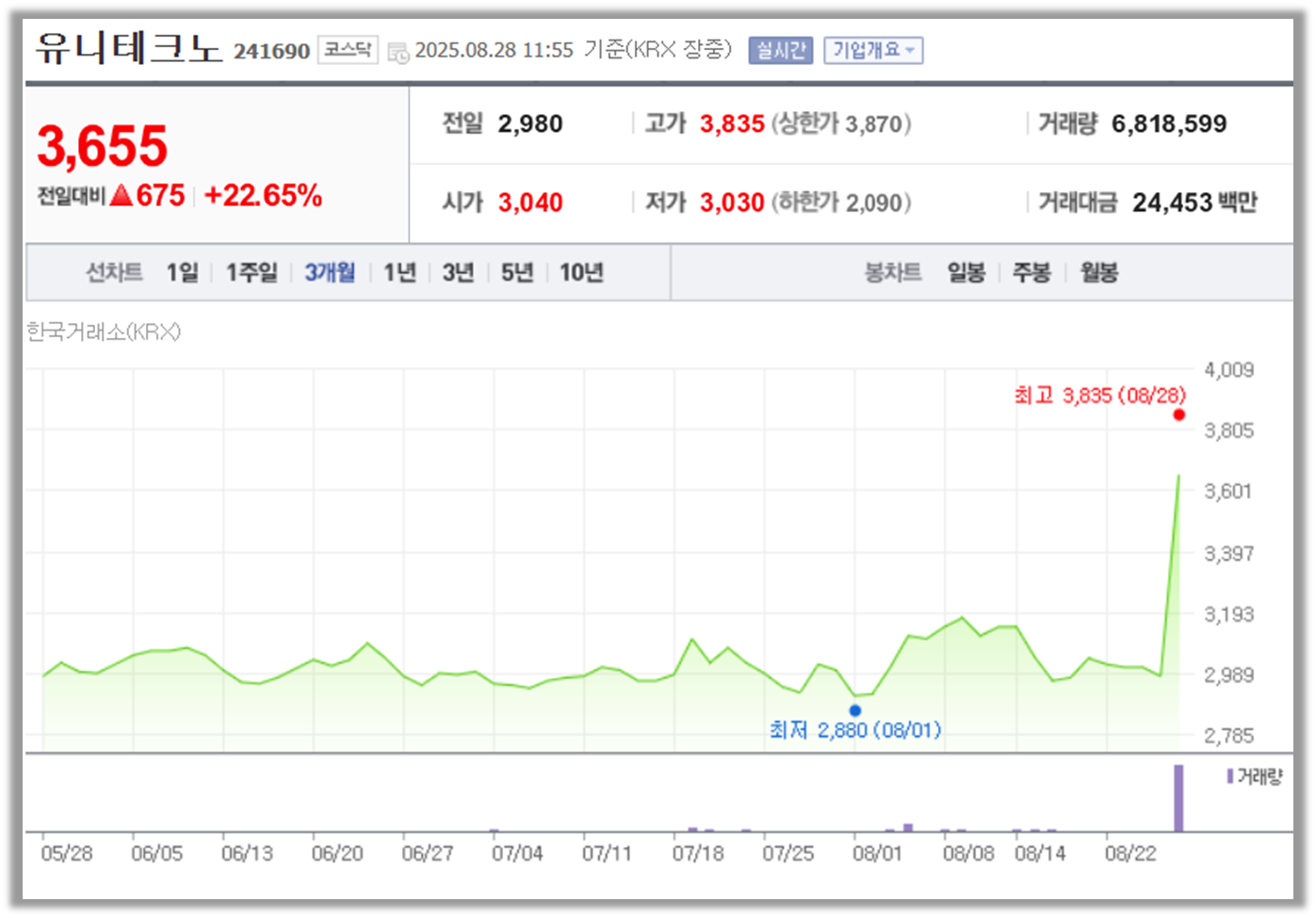Switch line chart to 3년

(458, 273)
